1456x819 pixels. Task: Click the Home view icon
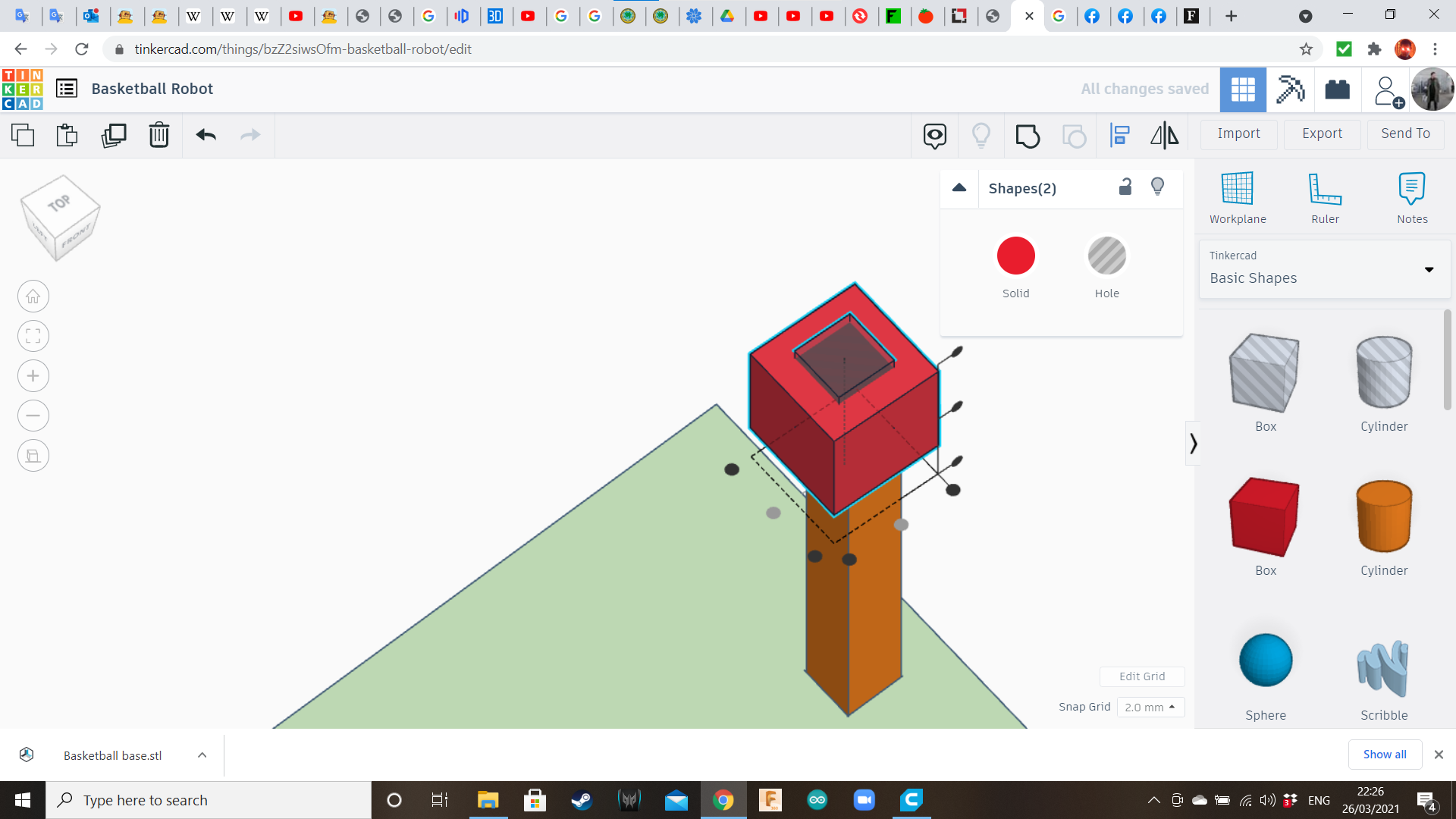tap(33, 297)
